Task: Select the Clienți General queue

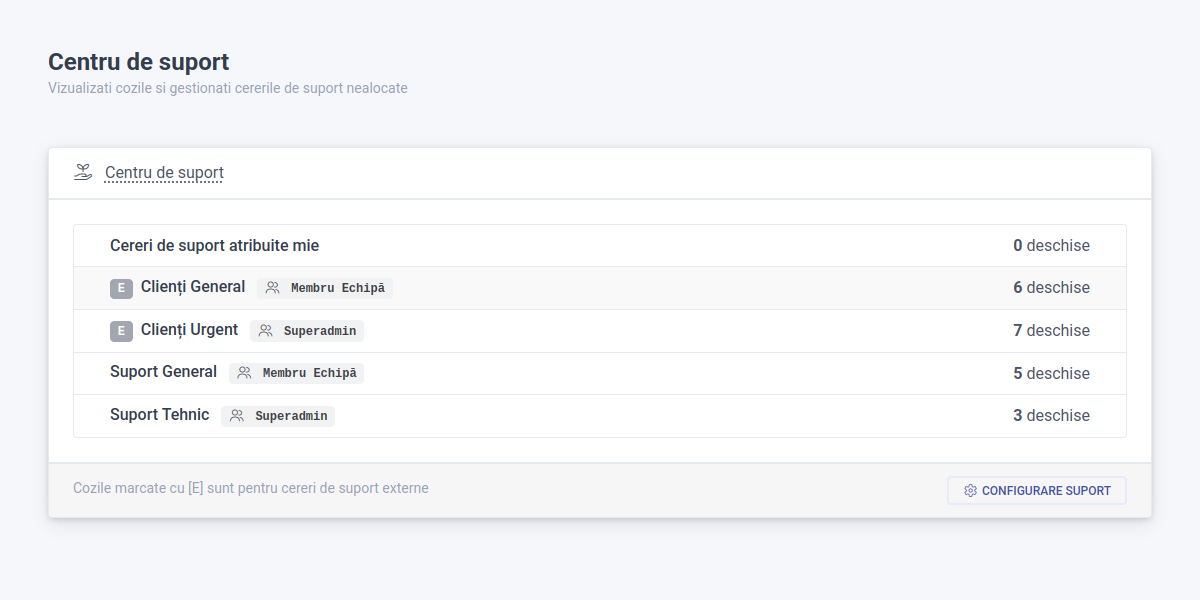Action: pyautogui.click(x=192, y=287)
